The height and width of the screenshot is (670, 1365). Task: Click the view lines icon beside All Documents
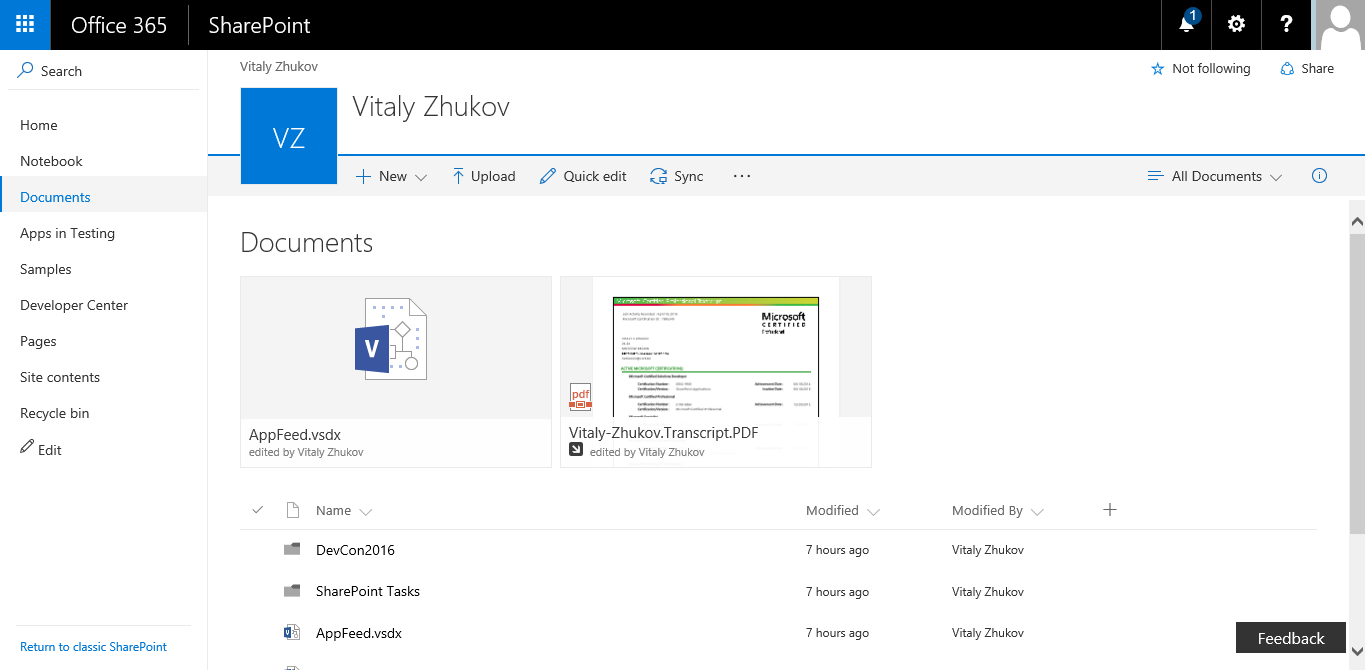(1155, 176)
